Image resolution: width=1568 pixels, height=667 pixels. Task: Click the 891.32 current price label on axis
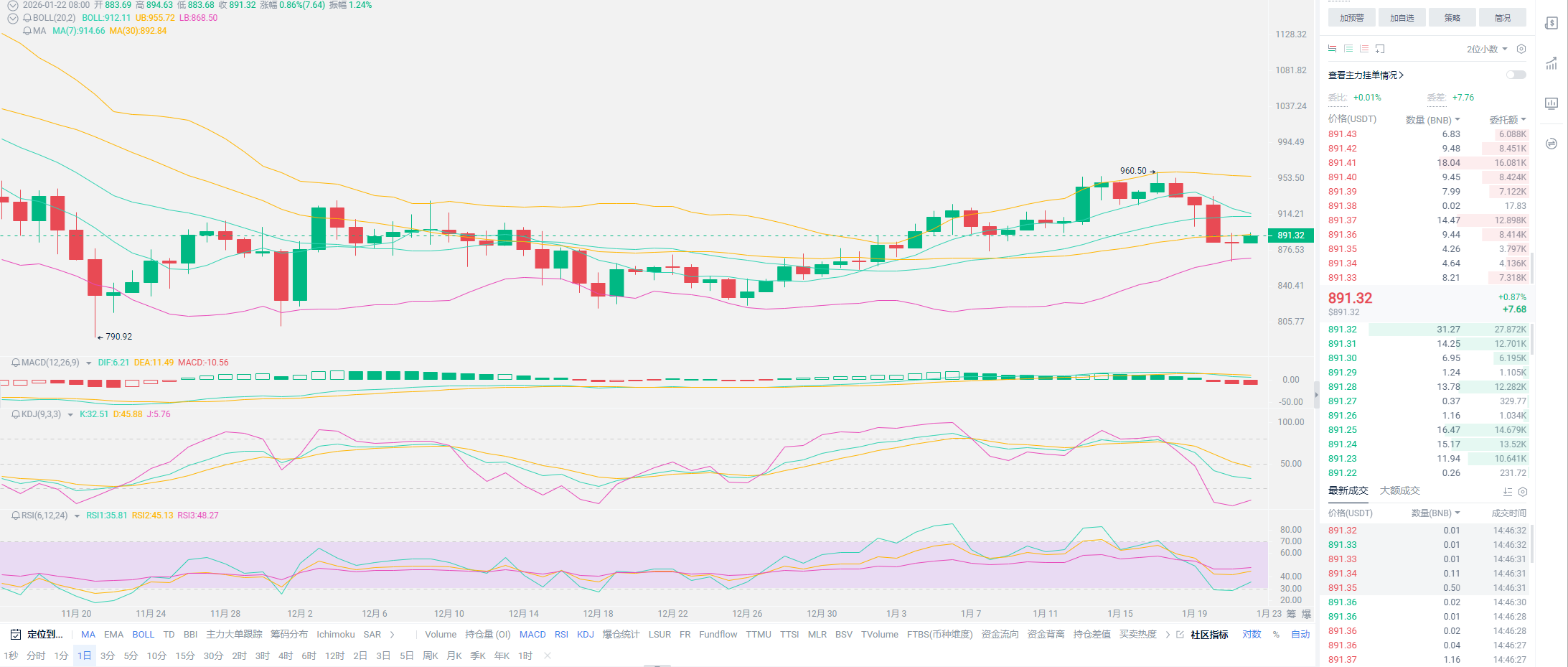click(1291, 235)
